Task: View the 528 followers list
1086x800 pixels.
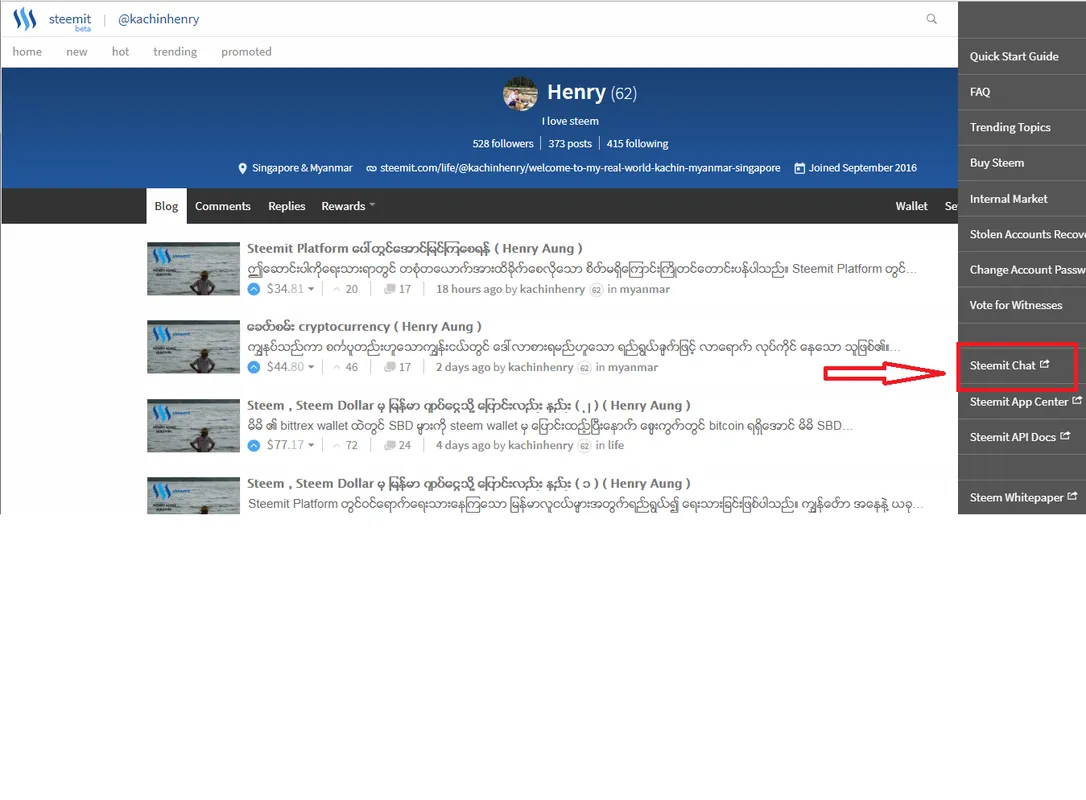Action: 503,143
